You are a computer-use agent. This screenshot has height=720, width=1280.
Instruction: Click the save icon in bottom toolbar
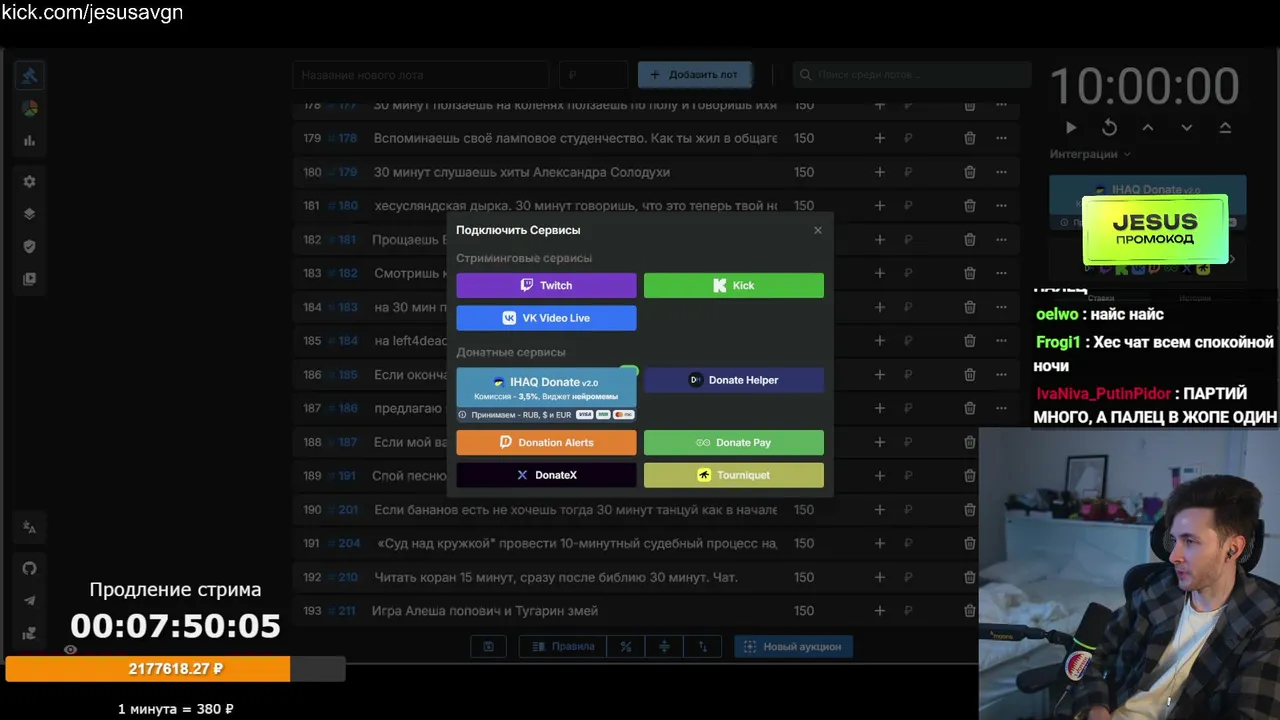point(488,647)
